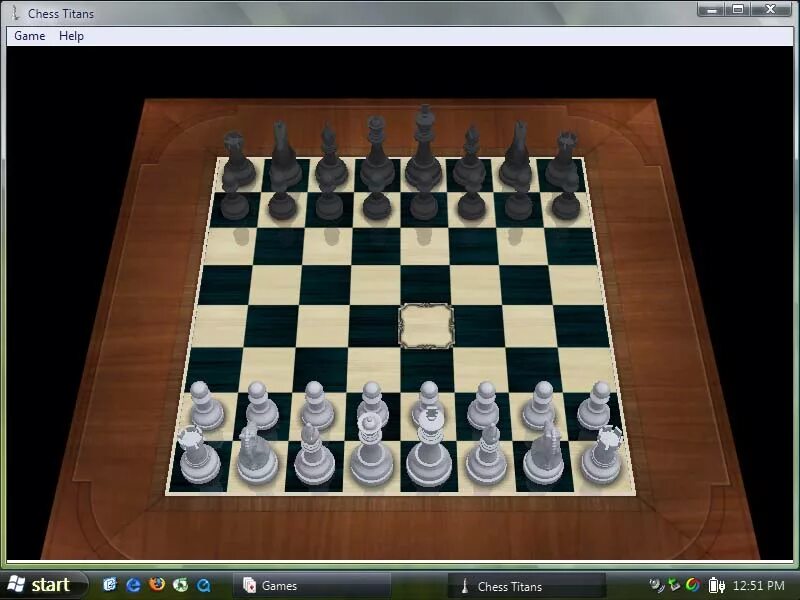The width and height of the screenshot is (800, 600).
Task: Click the black rook on h8
Action: [x=562, y=160]
